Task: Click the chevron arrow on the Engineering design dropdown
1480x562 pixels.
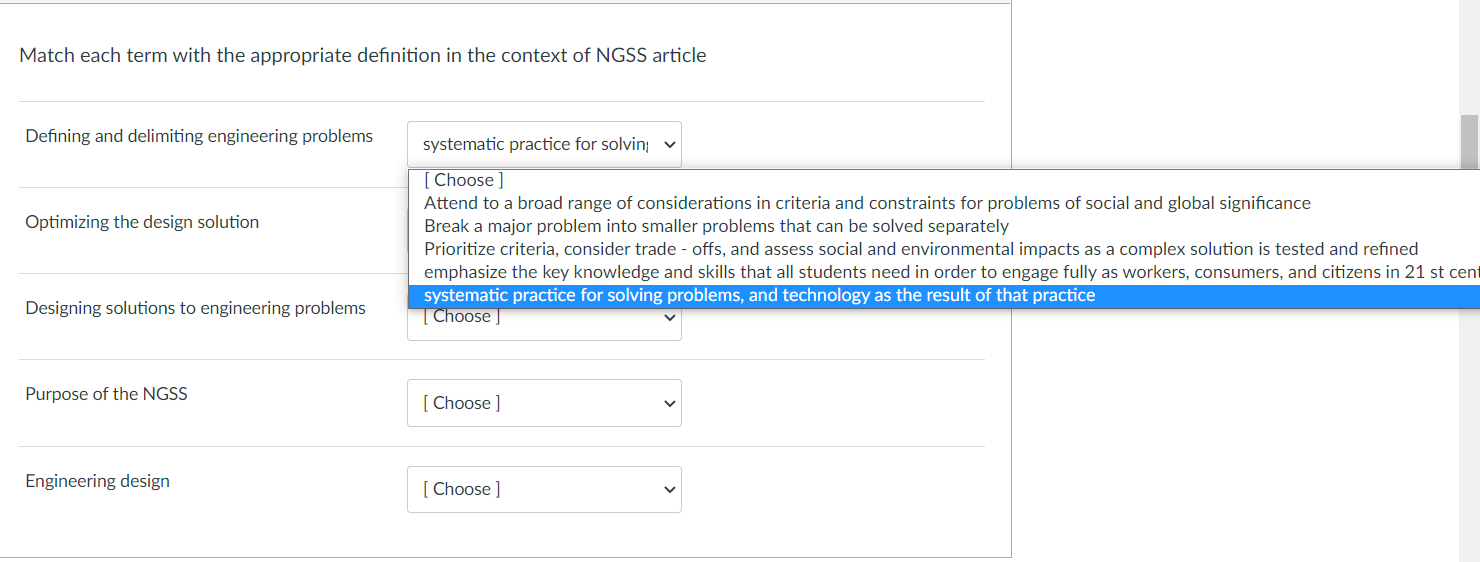Action: click(670, 490)
